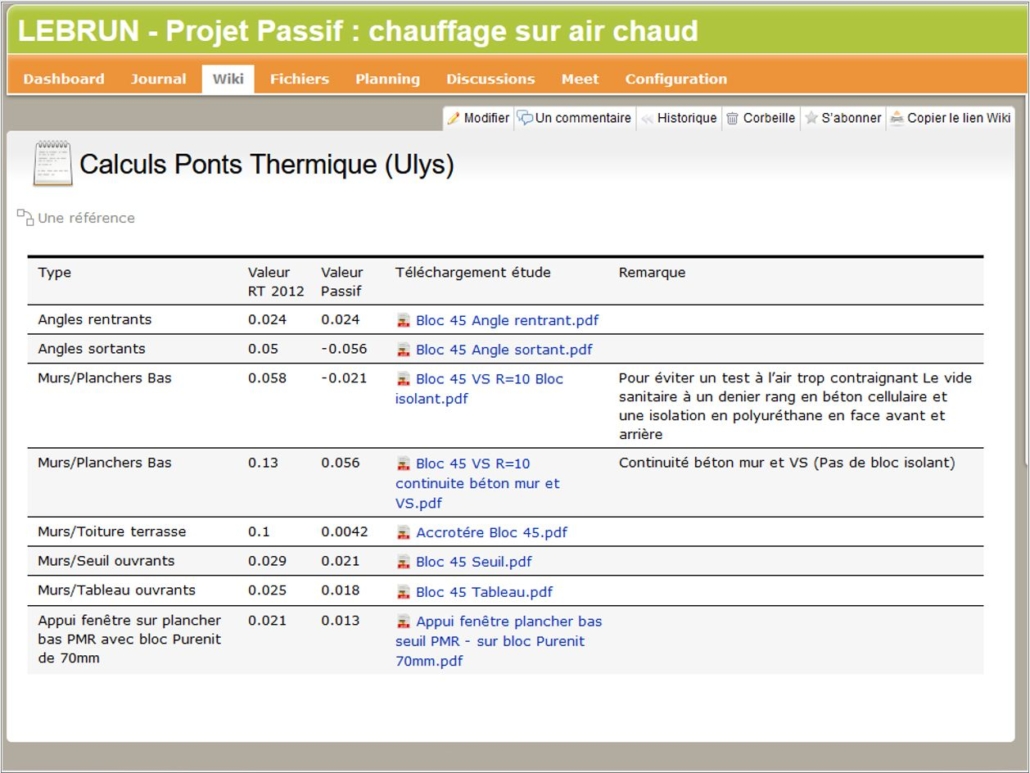The height and width of the screenshot is (773, 1030).
Task: Select the Wiki tab
Action: tap(228, 79)
